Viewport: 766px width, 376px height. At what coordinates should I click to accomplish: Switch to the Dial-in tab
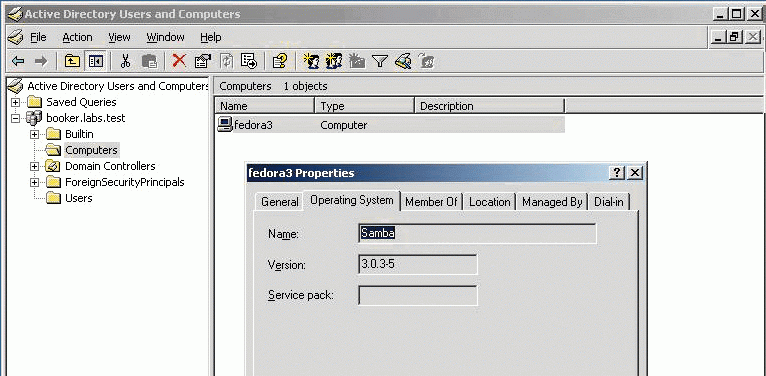pyautogui.click(x=609, y=202)
